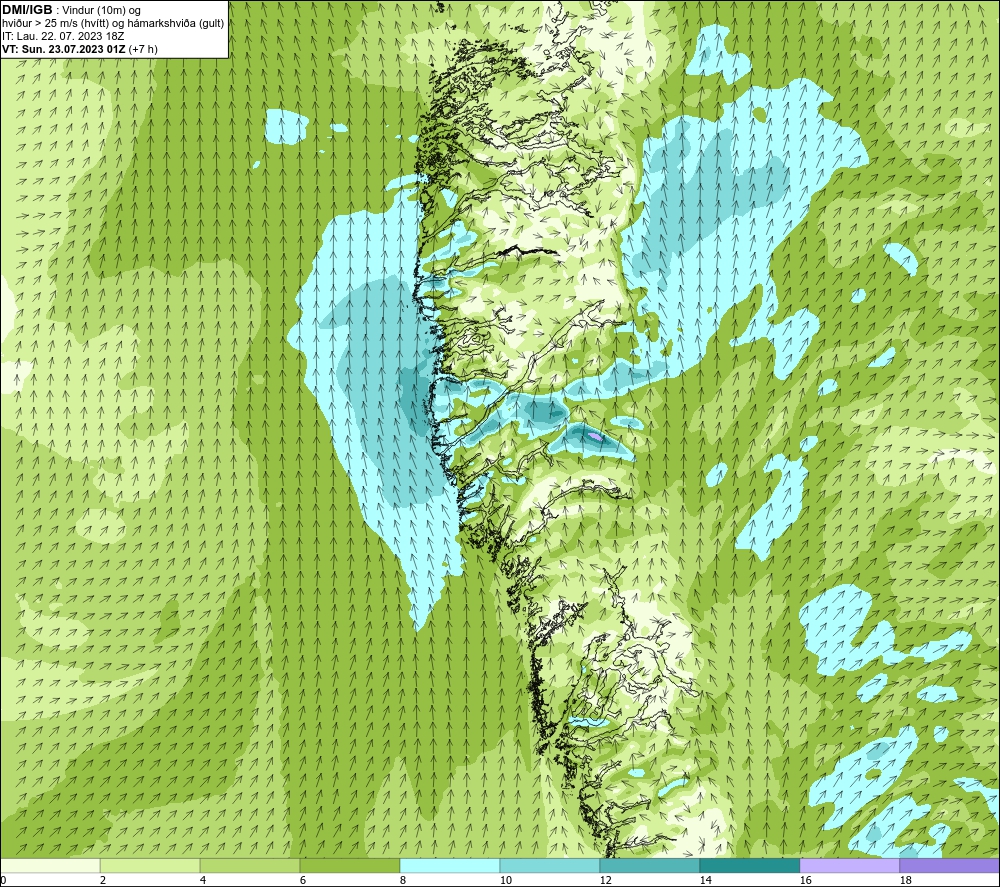
Task: Click the small purple peak wind spot
Action: (594, 436)
